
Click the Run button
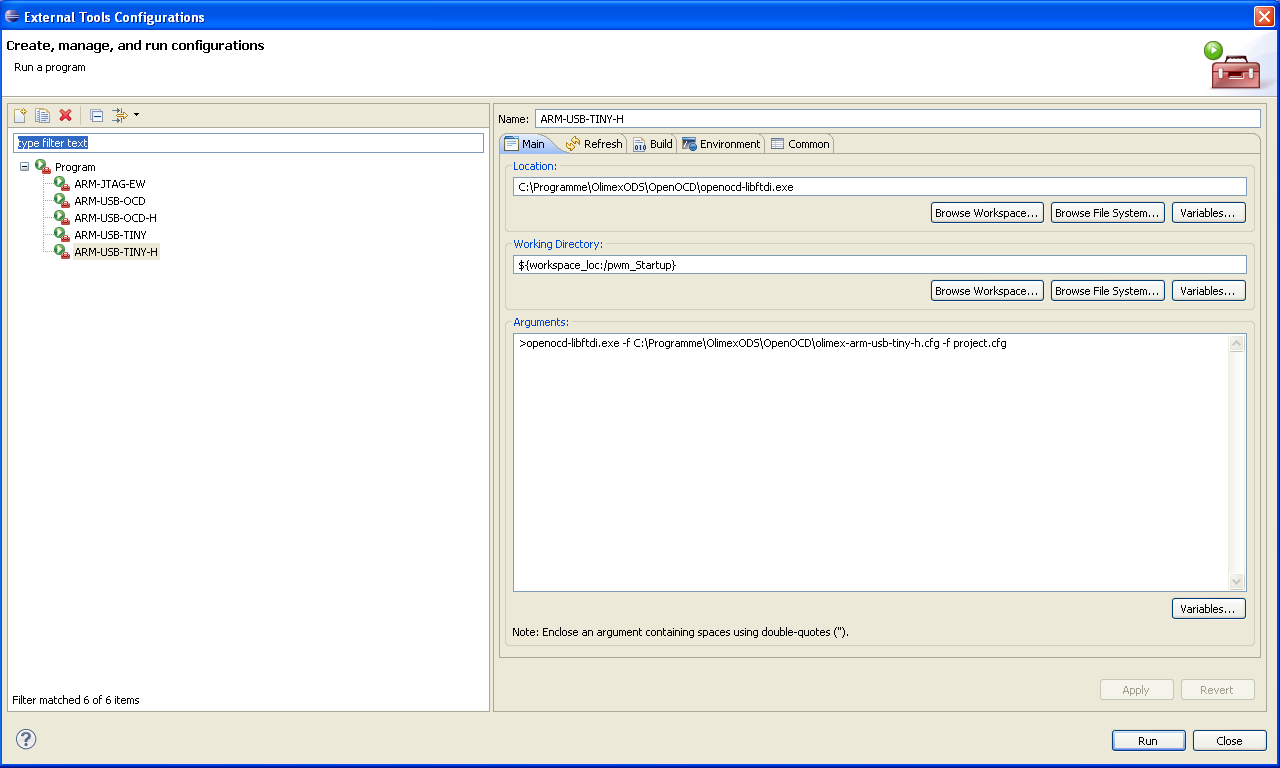click(x=1148, y=741)
